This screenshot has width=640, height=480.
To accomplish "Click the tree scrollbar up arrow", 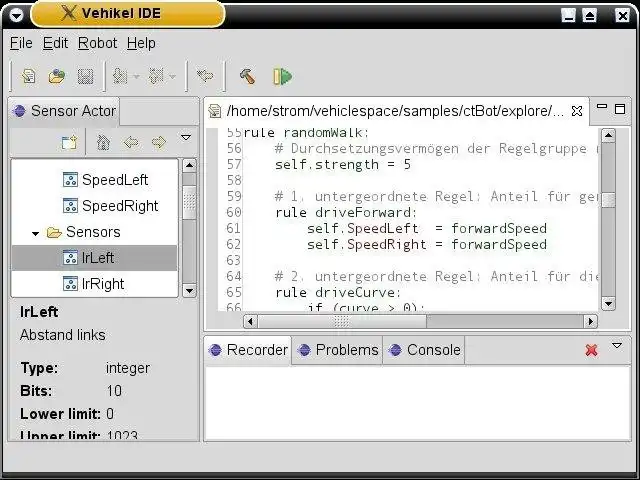I will (189, 165).
